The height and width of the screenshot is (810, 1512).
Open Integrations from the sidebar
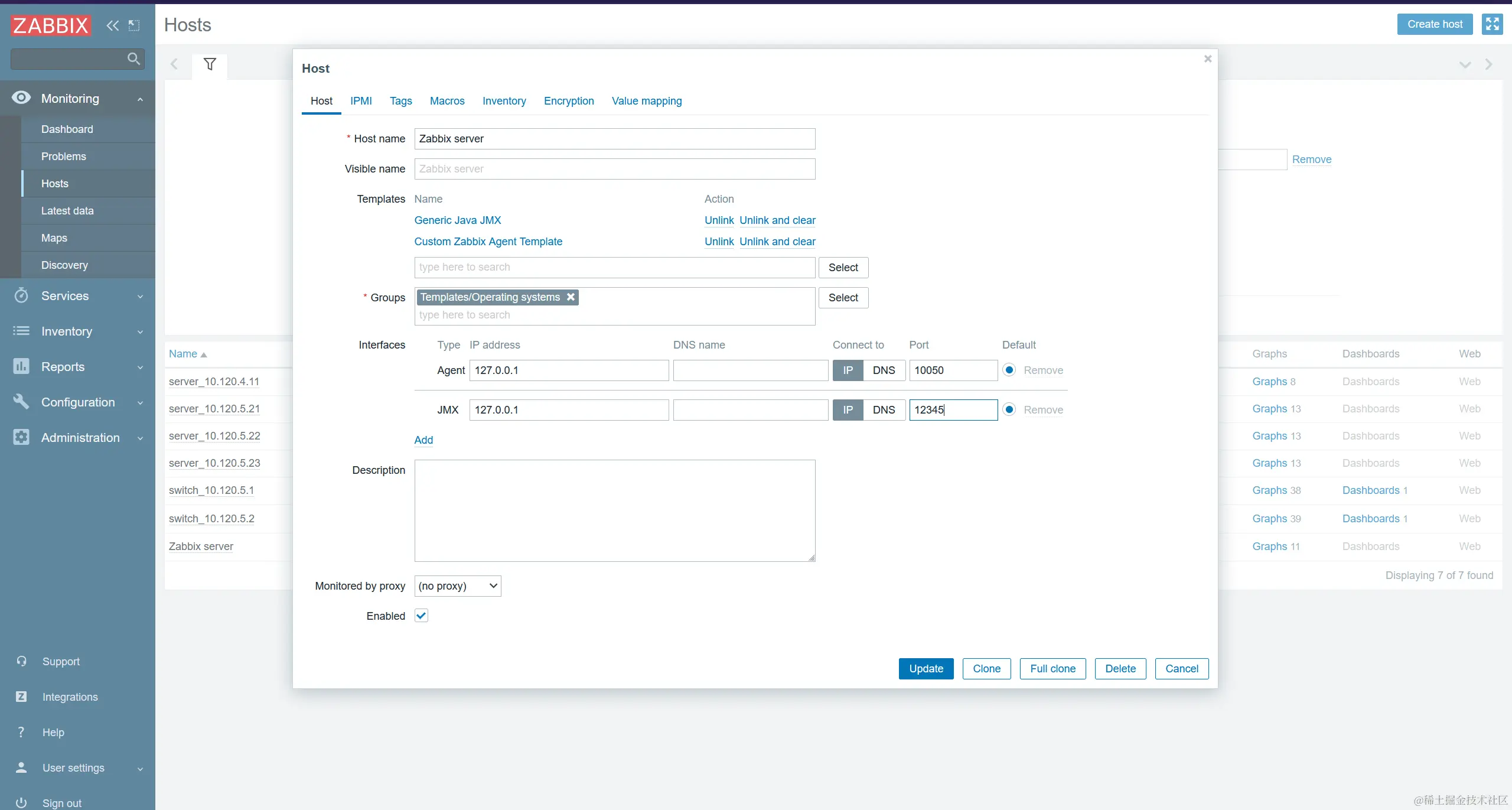(70, 697)
